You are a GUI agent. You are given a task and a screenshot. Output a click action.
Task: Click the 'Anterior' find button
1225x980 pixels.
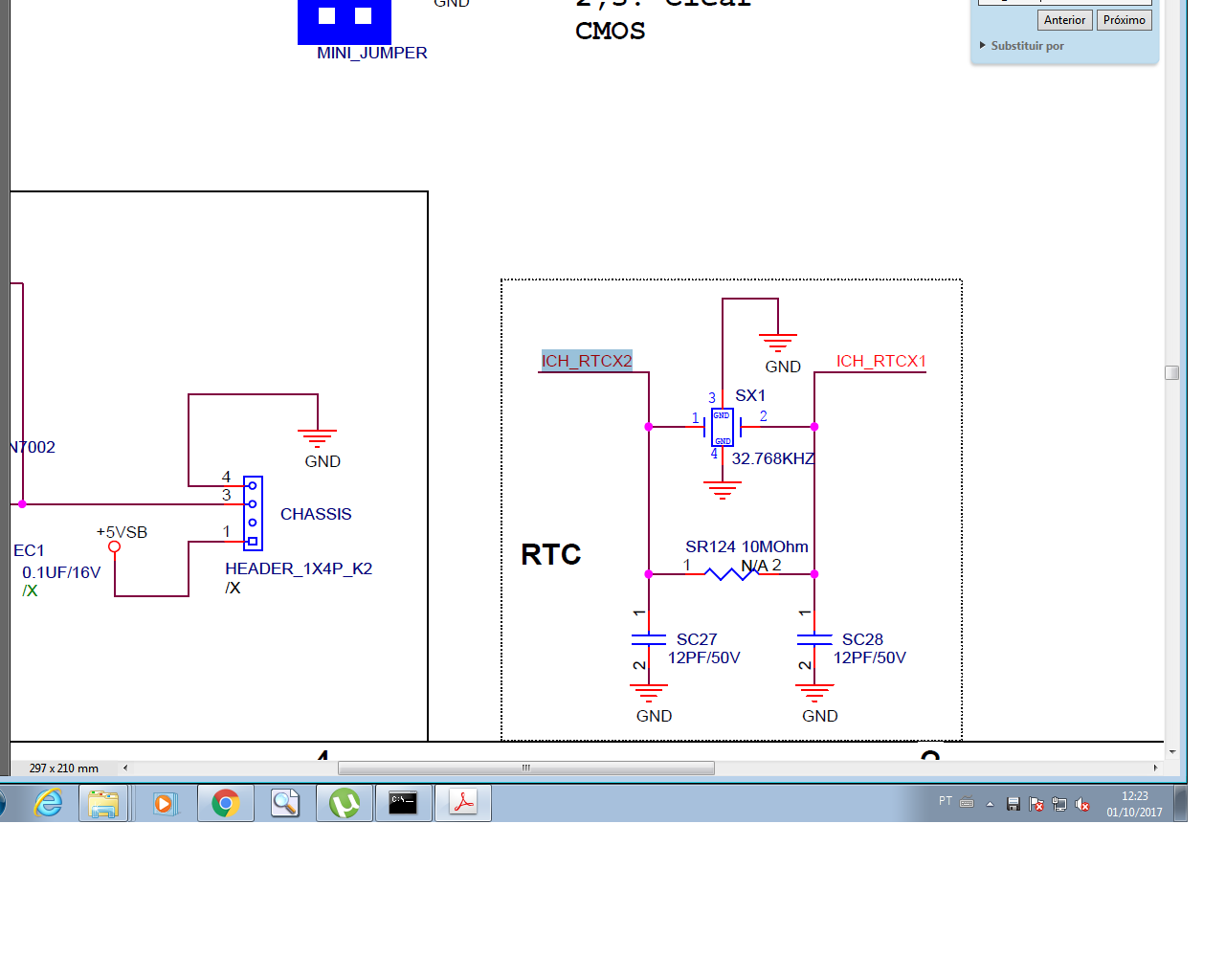tap(1064, 20)
